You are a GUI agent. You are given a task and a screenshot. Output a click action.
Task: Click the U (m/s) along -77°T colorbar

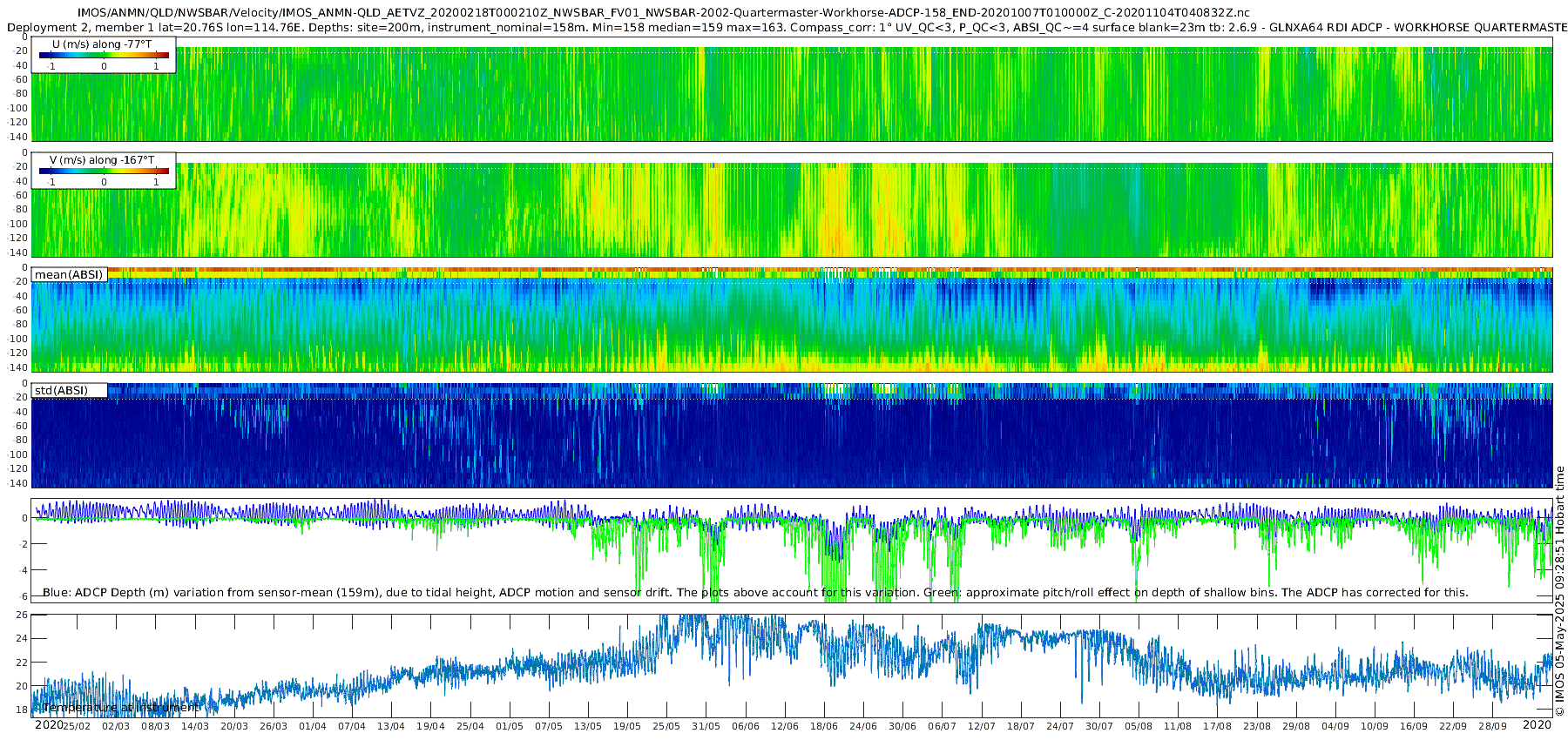click(104, 55)
